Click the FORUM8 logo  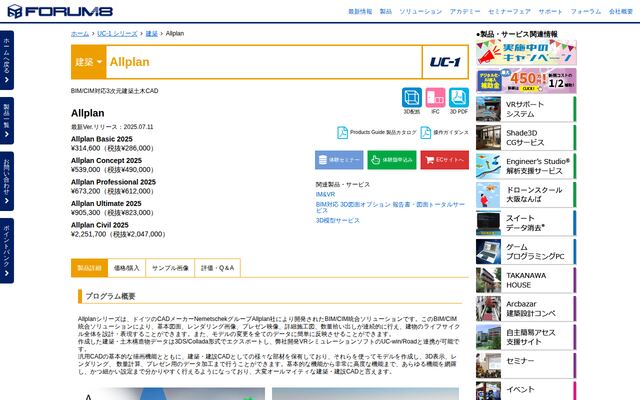coord(60,11)
